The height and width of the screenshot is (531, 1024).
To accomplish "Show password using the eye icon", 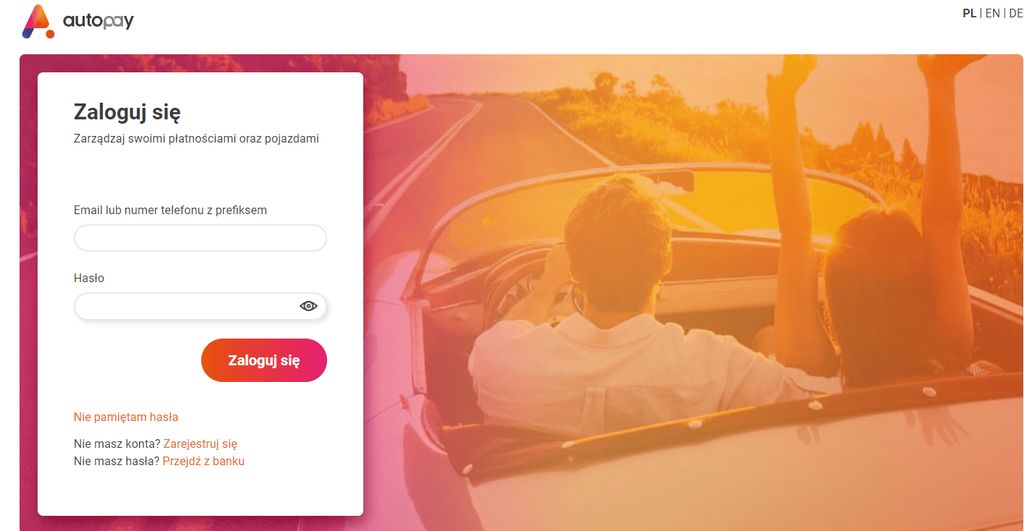I will pyautogui.click(x=308, y=306).
